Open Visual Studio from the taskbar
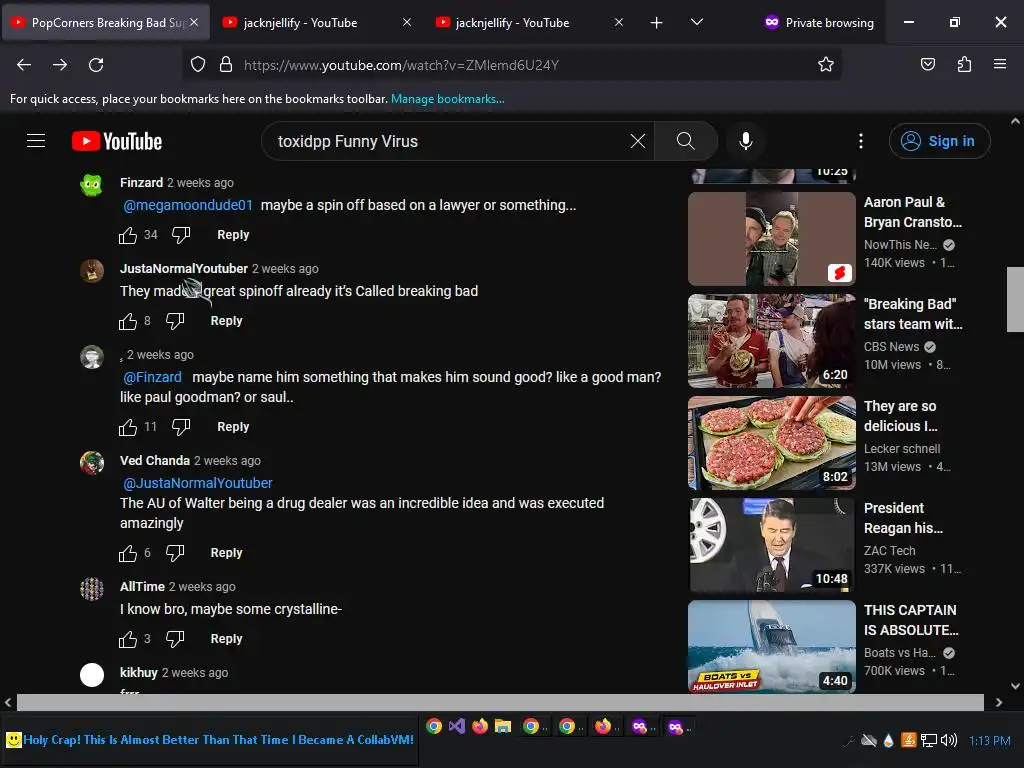1024x768 pixels. coord(457,726)
